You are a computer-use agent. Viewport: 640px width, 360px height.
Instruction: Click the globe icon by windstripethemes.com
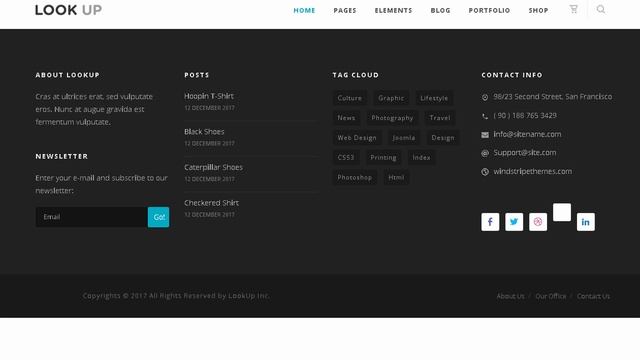click(485, 172)
